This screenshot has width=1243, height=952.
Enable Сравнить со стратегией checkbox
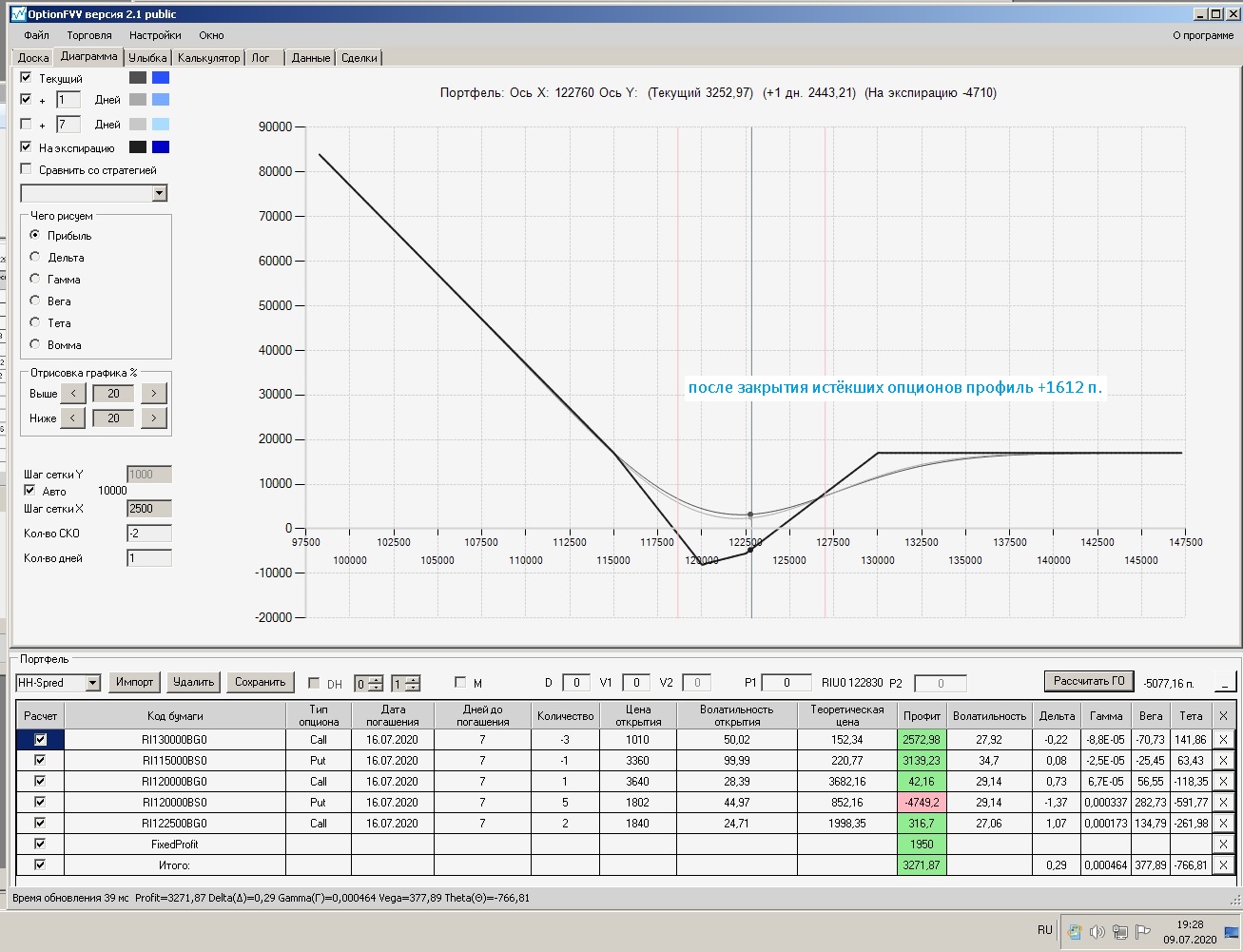27,169
